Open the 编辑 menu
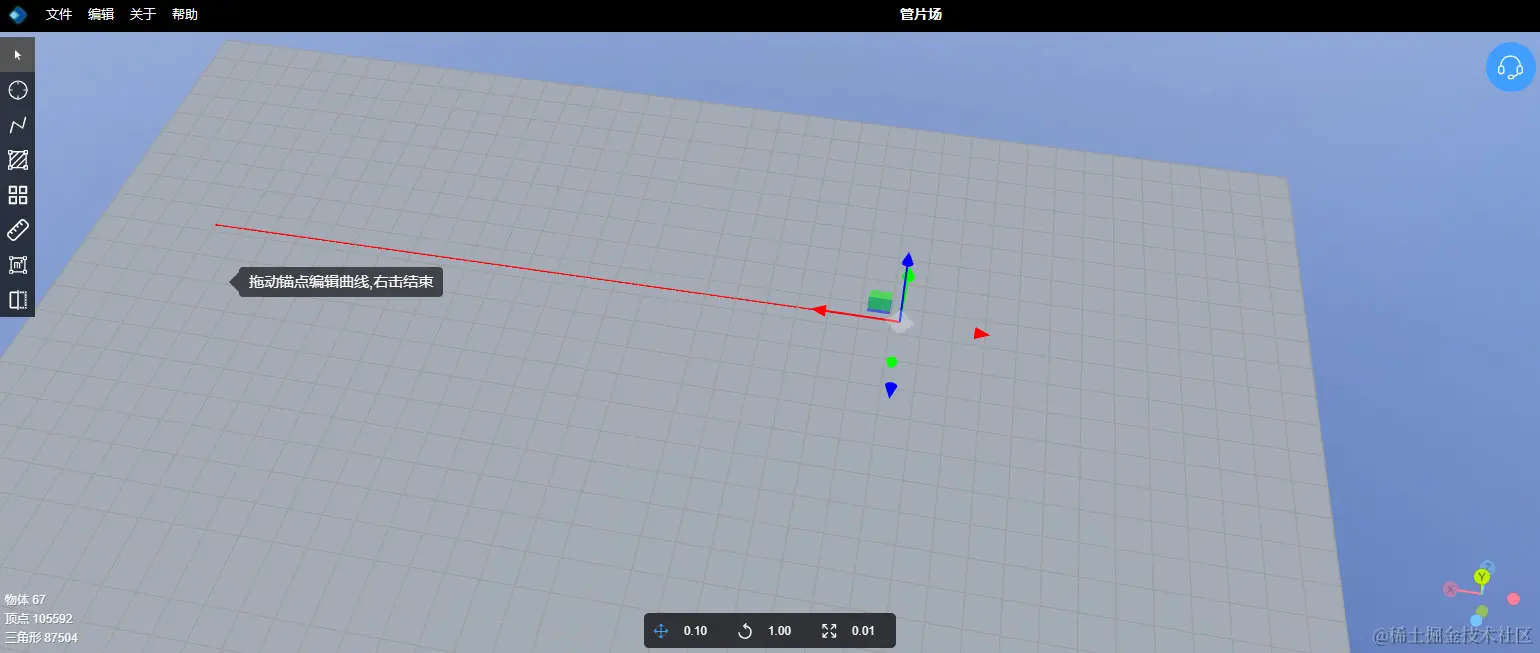This screenshot has width=1540, height=653. coord(101,14)
